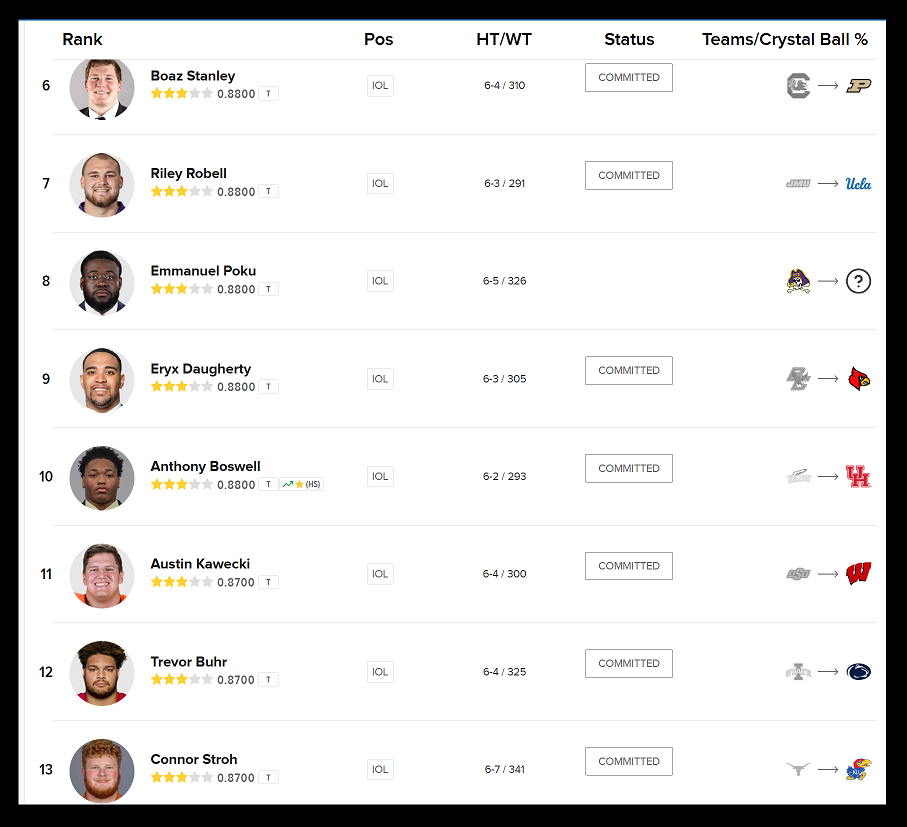Viewport: 907px width, 827px height.
Task: Click the South Carolina logo for Boaz Stanley
Action: pyautogui.click(x=797, y=86)
